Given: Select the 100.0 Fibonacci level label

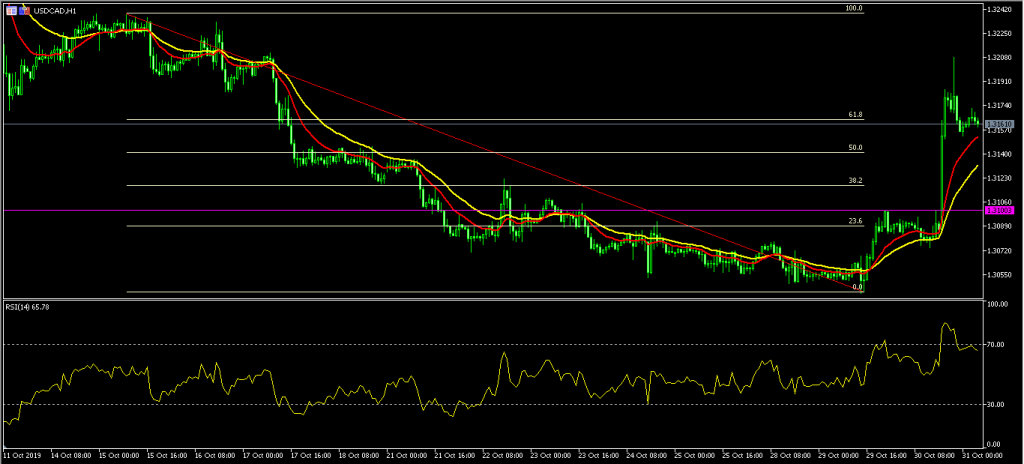Looking at the screenshot, I should click(x=853, y=8).
